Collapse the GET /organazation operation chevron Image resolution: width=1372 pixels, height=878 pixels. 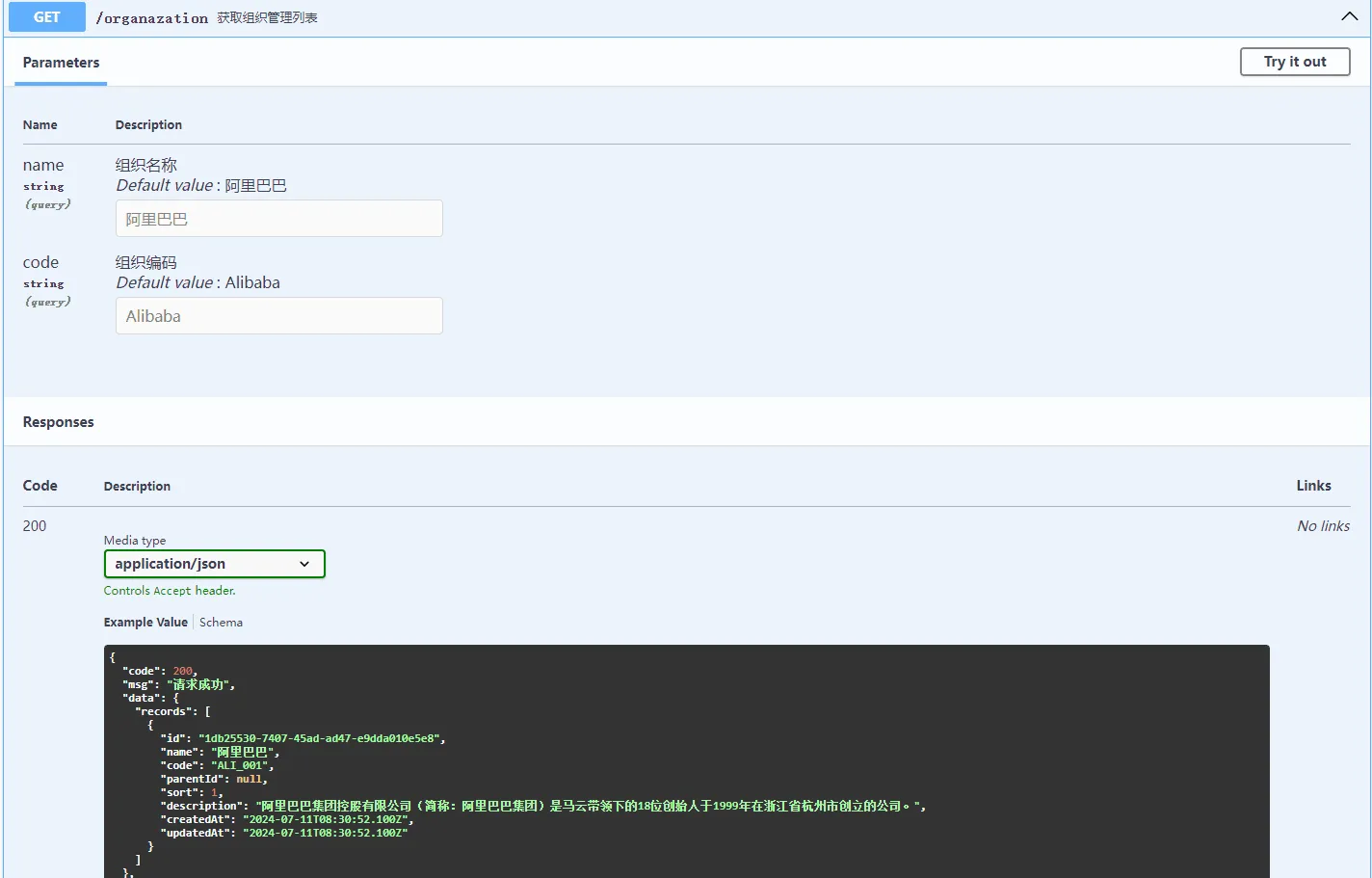[x=1349, y=16]
